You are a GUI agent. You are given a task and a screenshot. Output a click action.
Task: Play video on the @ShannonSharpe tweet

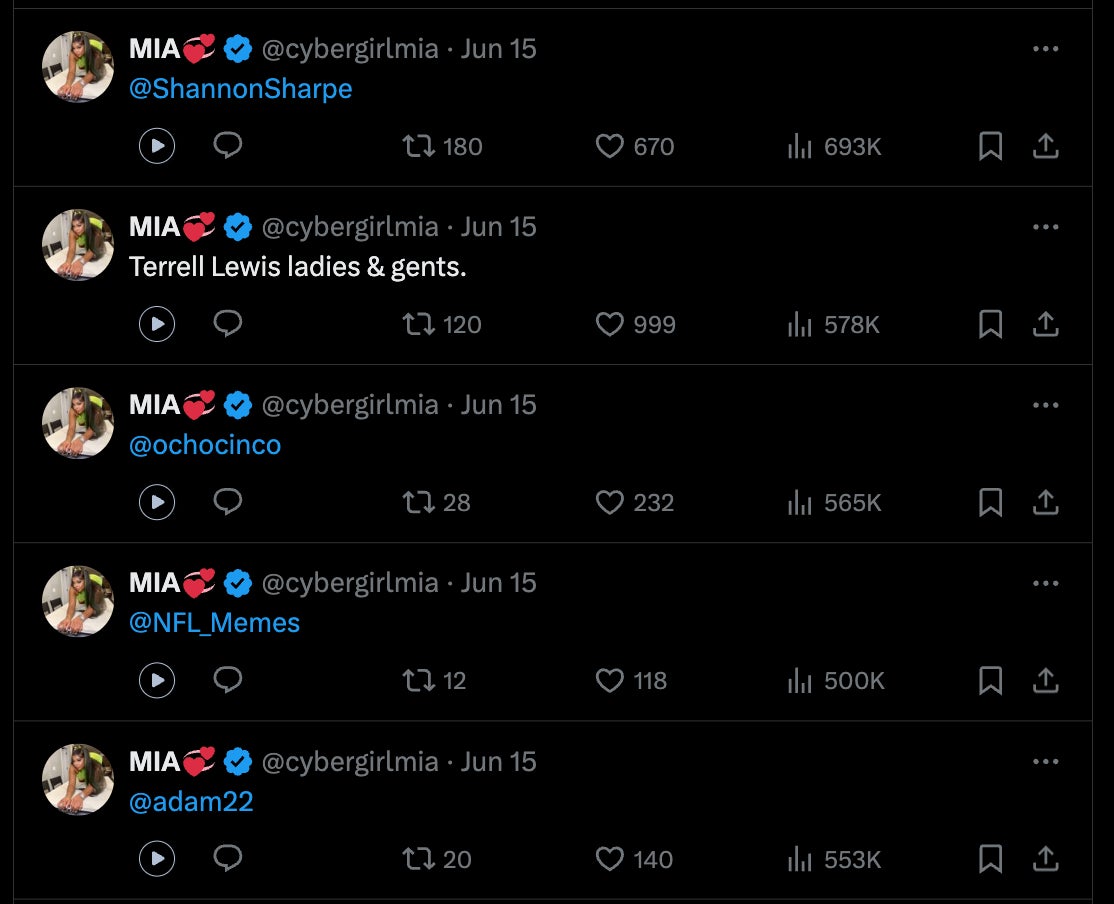point(157,147)
